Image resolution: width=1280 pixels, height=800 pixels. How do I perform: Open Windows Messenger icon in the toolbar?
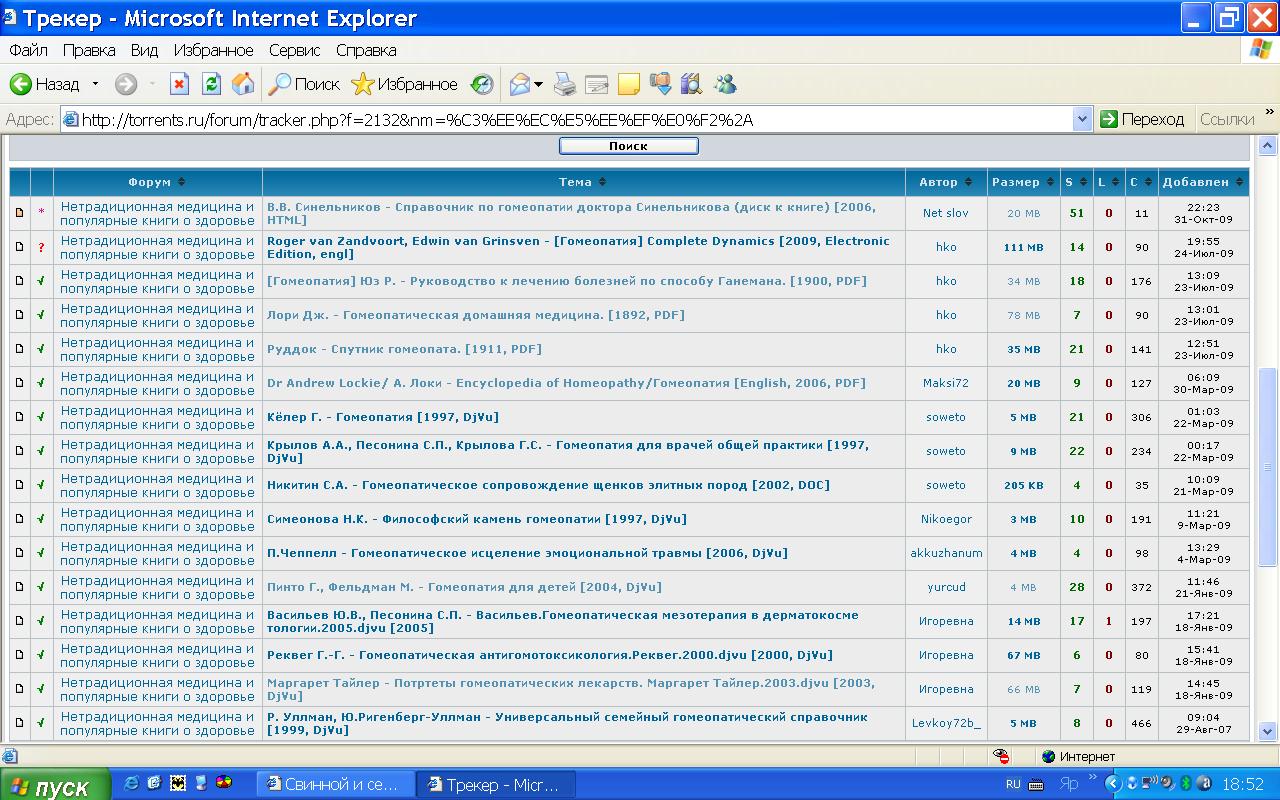pyautogui.click(x=725, y=84)
